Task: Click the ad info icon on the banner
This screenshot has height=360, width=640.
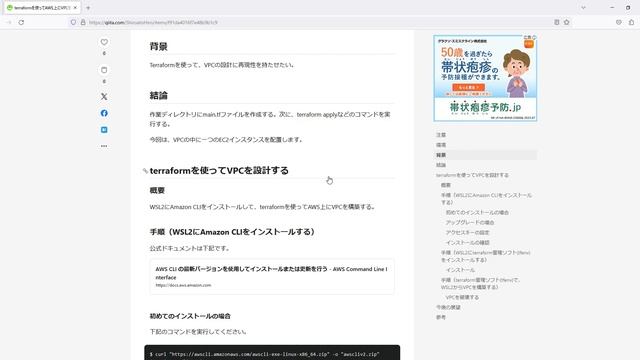Action: pyautogui.click(x=534, y=37)
